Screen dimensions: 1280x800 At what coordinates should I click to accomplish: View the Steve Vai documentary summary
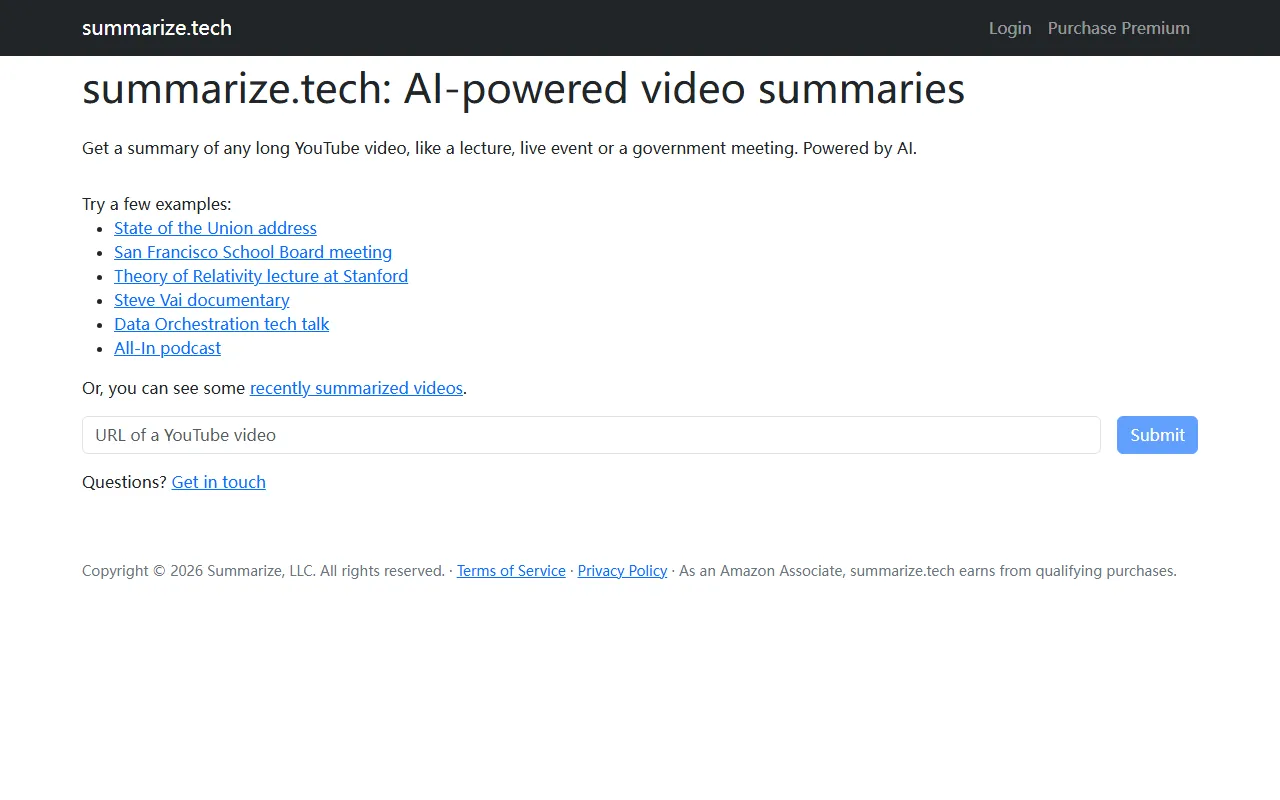201,300
